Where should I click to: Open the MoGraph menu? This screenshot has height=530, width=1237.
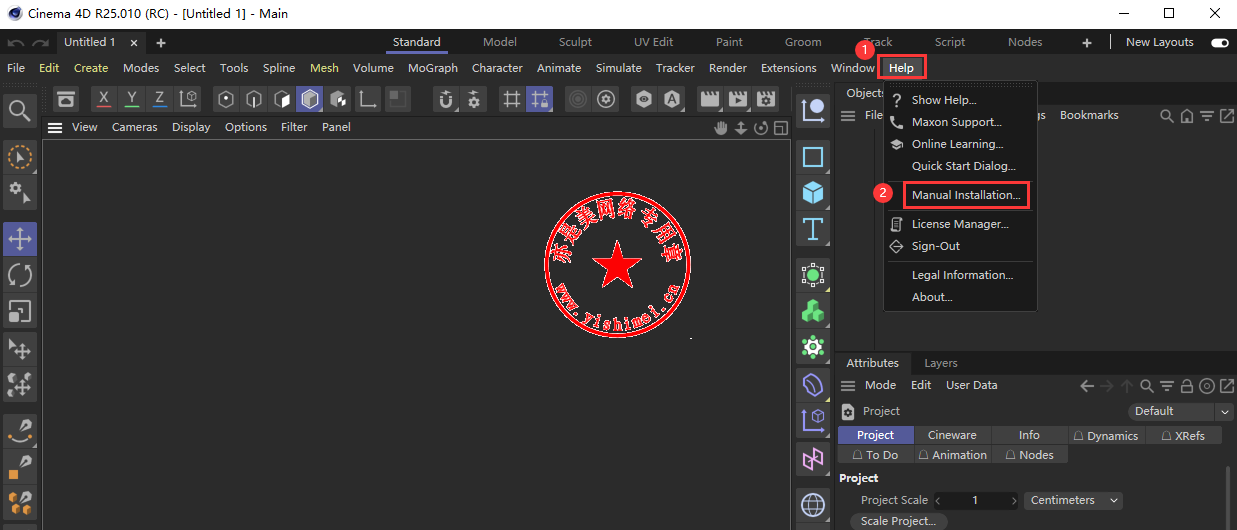pos(433,68)
